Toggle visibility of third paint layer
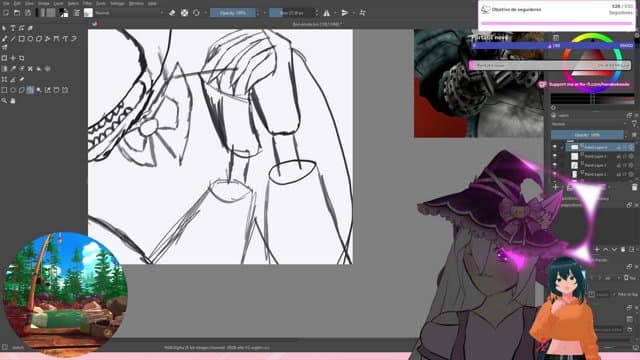This screenshot has height=360, width=640. point(555,165)
